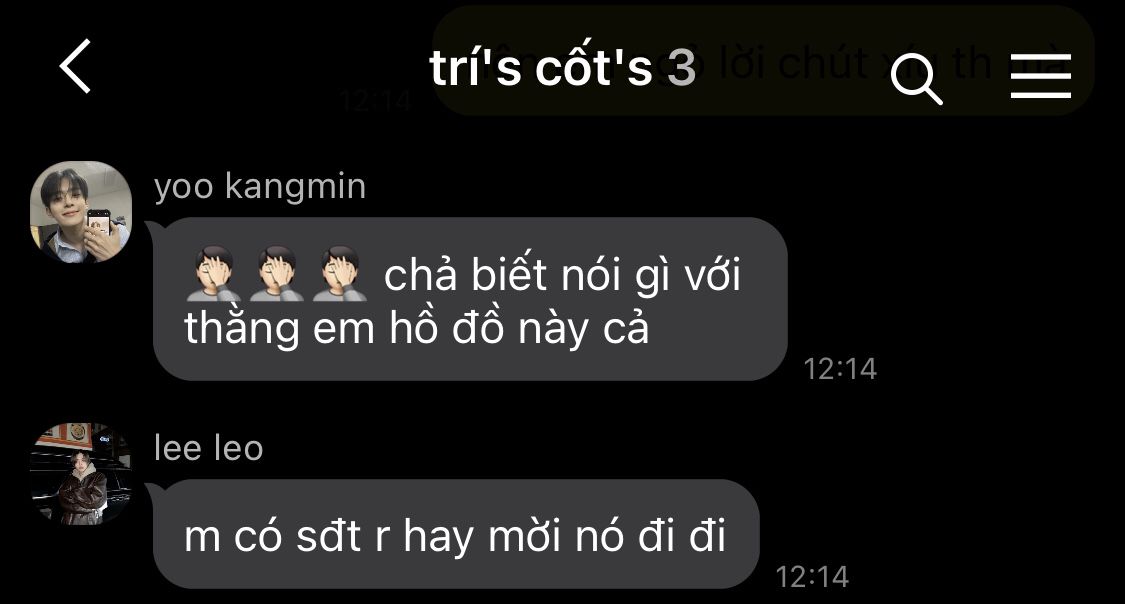Tap the member count 3 in header
The image size is (1125, 604).
click(682, 68)
